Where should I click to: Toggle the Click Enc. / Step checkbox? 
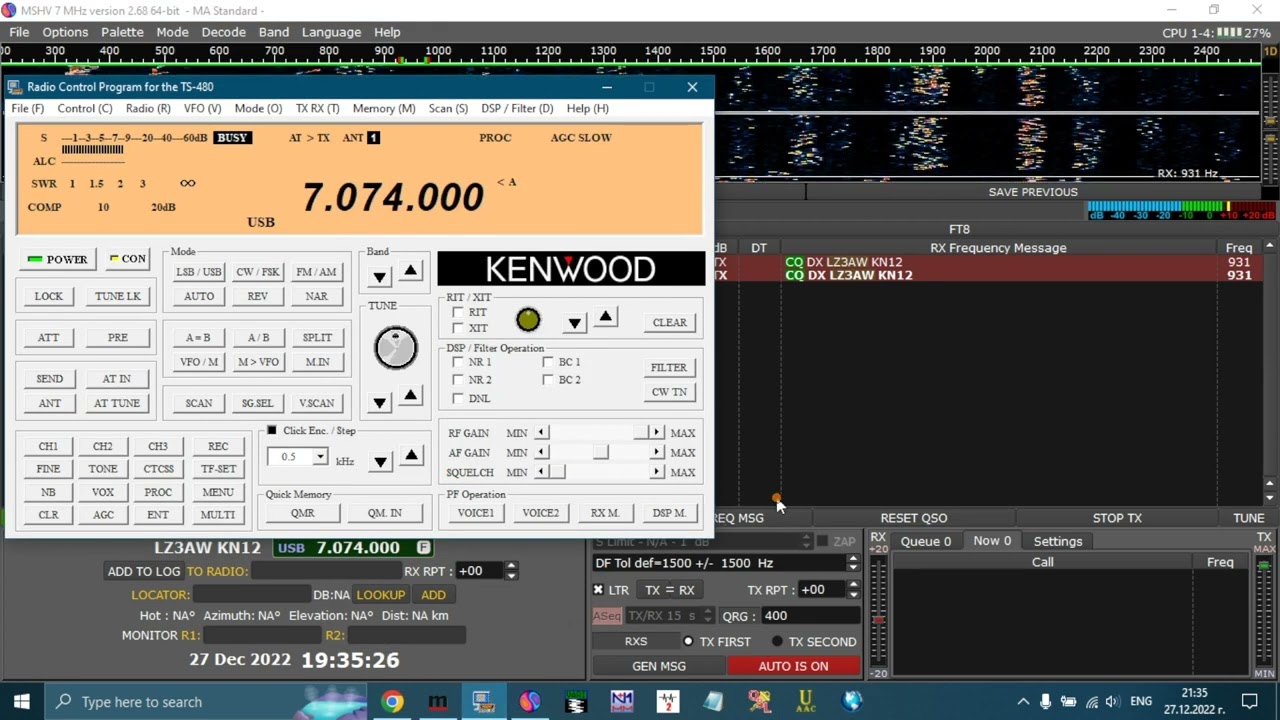coord(272,431)
